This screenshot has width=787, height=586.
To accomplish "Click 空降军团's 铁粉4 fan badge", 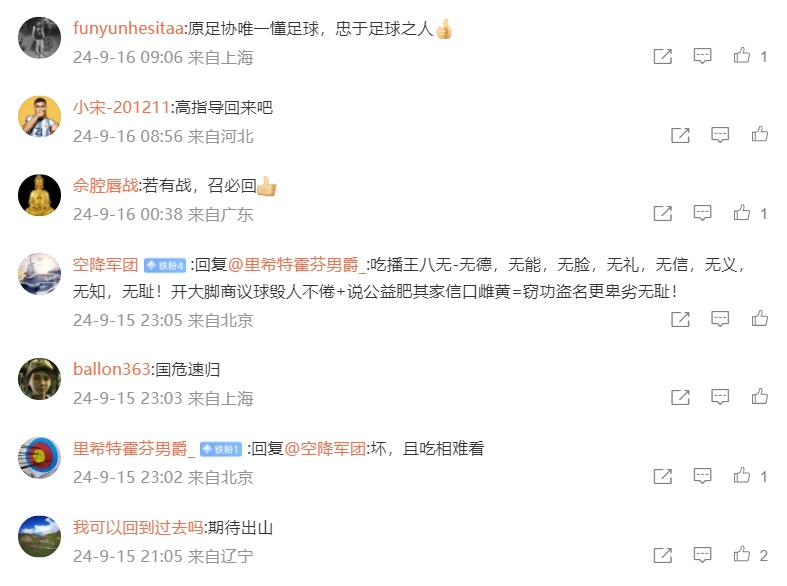I will click(x=165, y=265).
